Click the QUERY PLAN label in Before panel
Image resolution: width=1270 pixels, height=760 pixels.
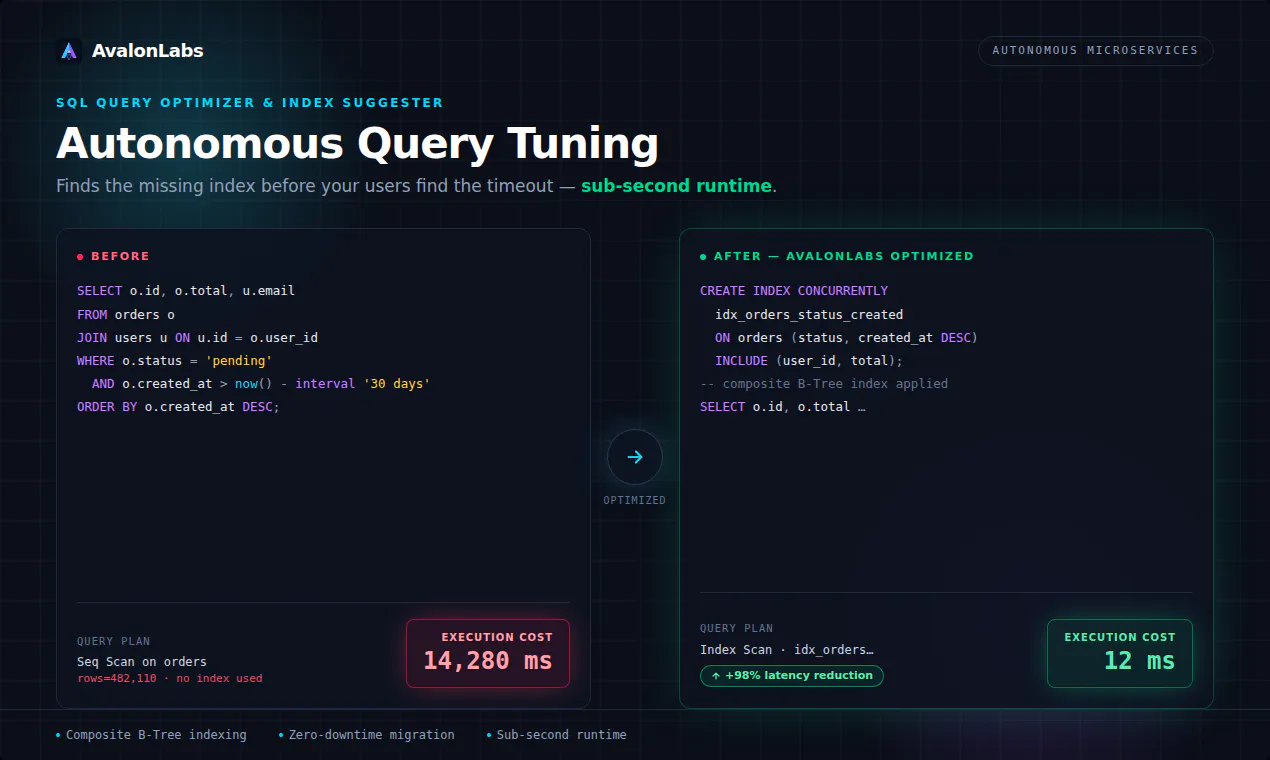[x=114, y=642]
